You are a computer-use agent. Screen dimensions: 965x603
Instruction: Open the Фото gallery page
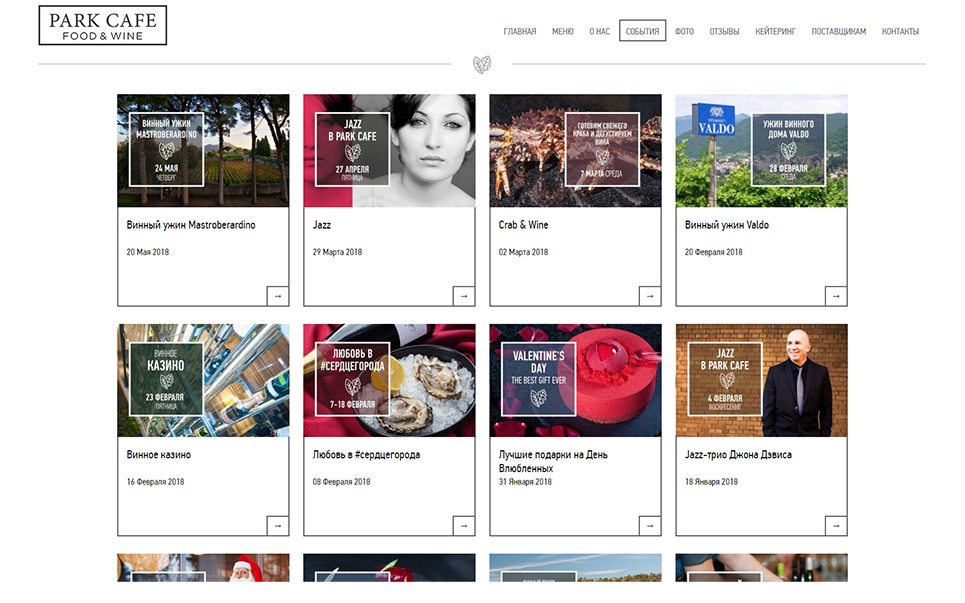pyautogui.click(x=684, y=31)
